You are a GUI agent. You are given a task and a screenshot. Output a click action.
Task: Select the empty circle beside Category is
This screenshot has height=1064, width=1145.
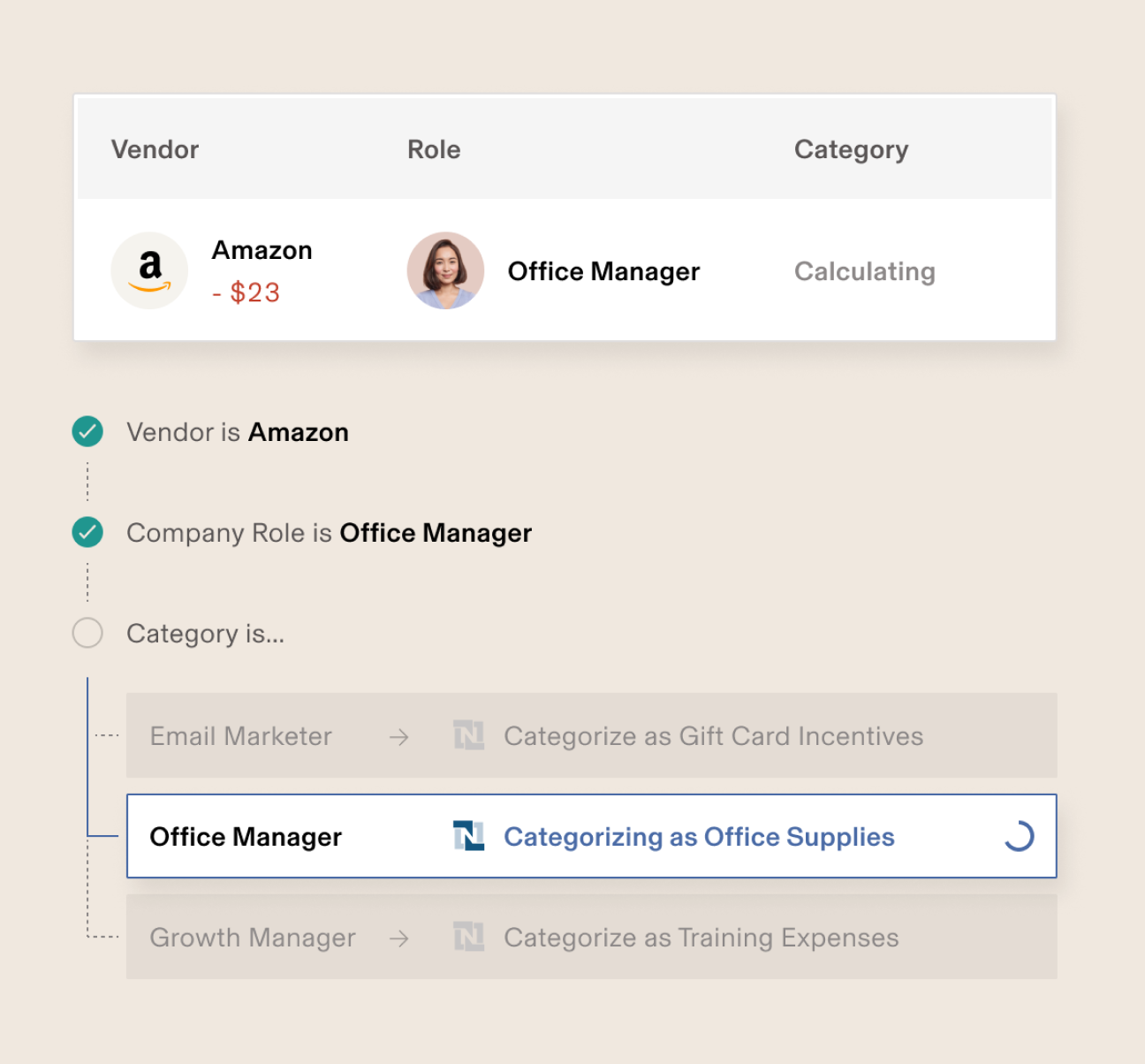tap(87, 633)
